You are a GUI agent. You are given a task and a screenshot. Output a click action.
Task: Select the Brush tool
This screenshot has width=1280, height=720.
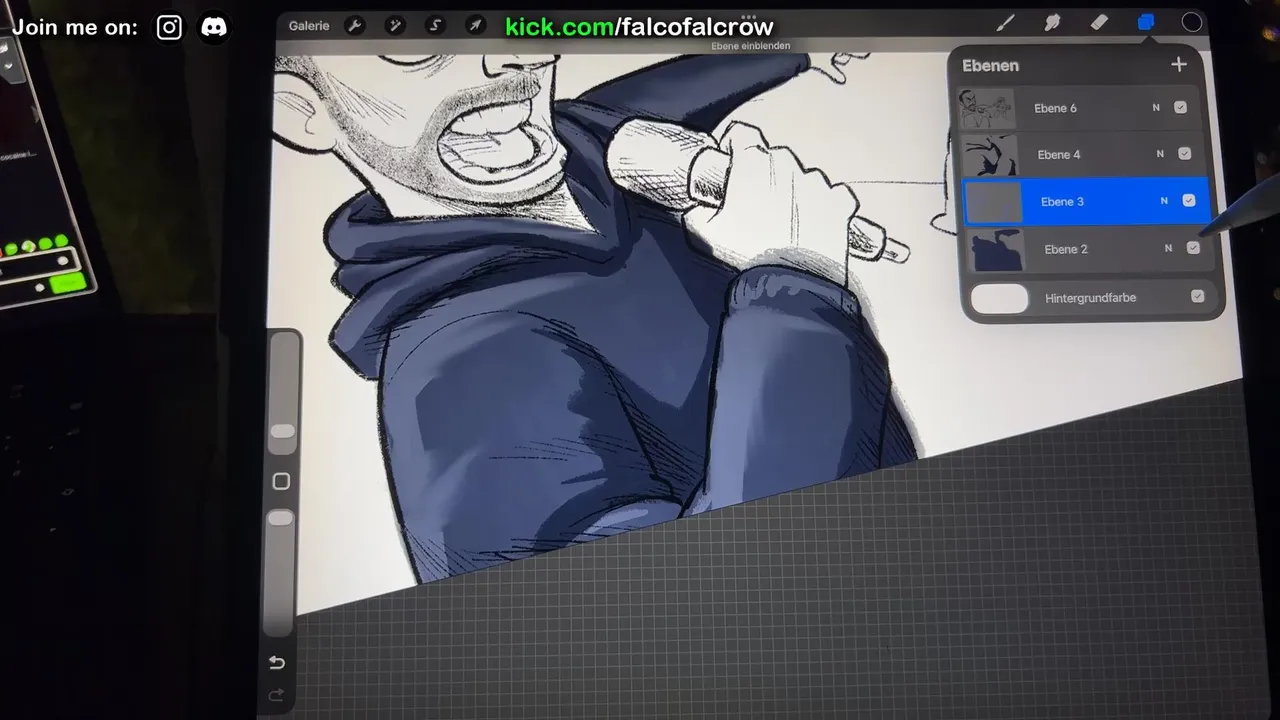tap(1005, 23)
